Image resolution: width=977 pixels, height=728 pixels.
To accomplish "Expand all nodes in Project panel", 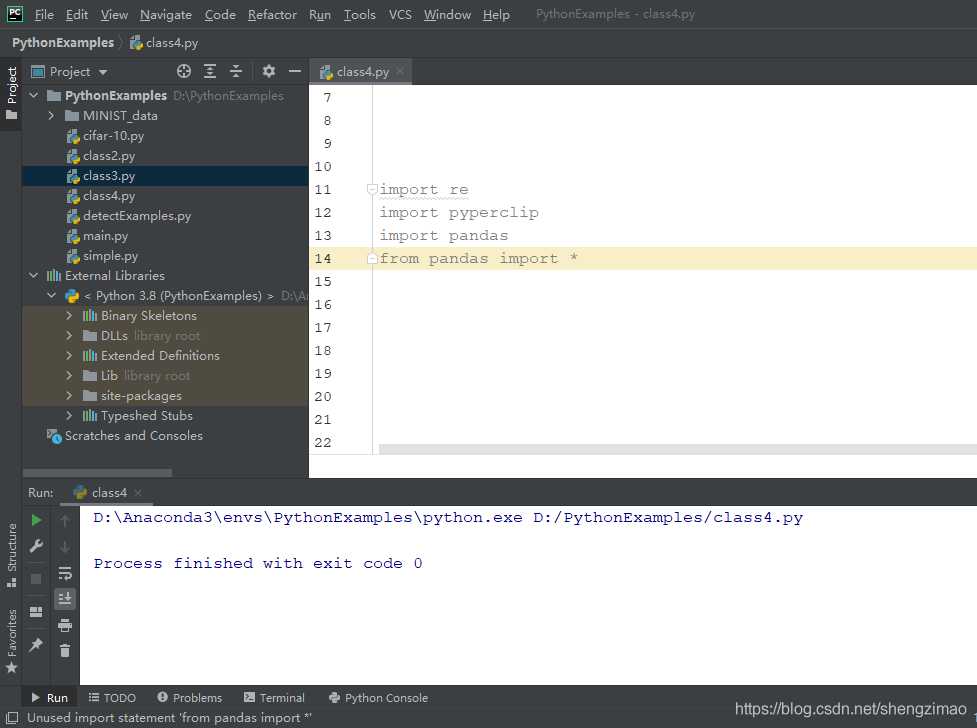I will point(210,71).
